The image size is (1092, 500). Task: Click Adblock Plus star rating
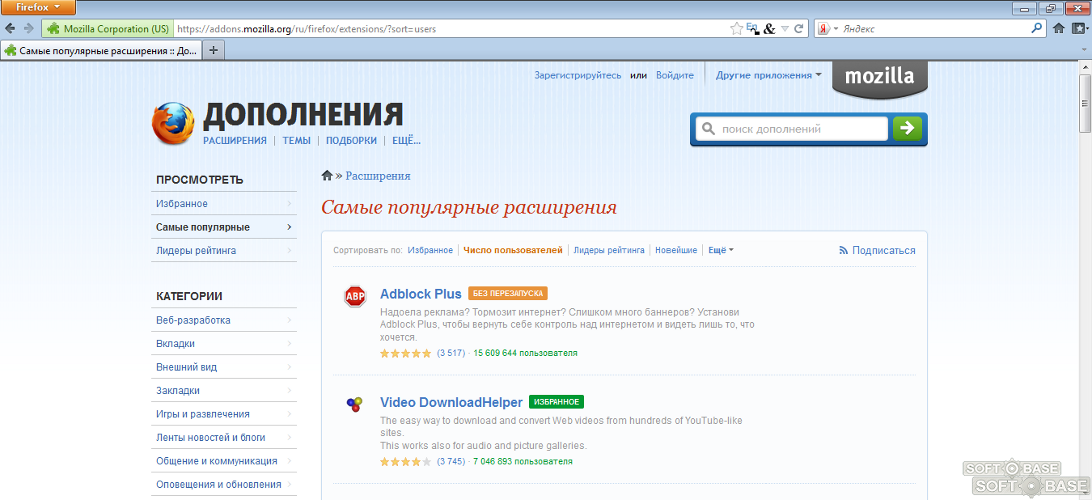coord(405,353)
